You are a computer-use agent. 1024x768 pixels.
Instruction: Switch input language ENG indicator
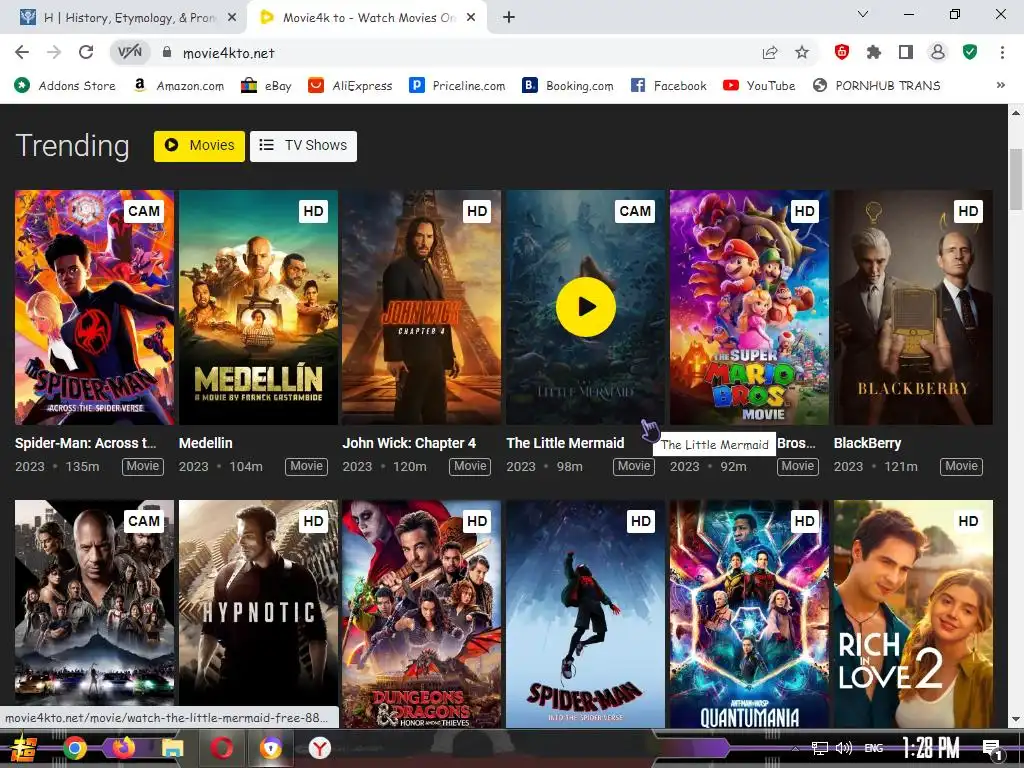[874, 748]
